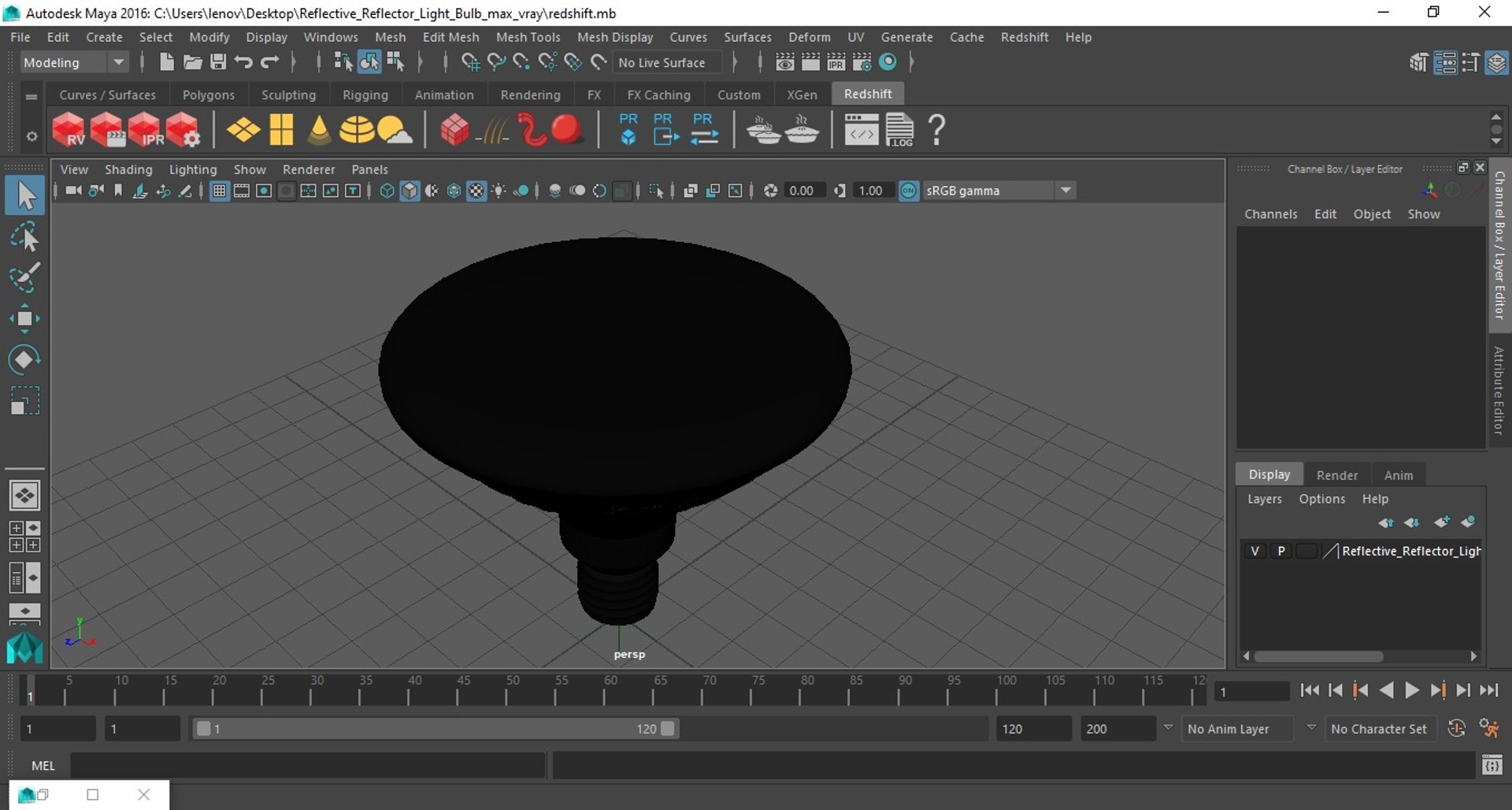Select the Paint selection tool
The height and width of the screenshot is (810, 1512).
(24, 277)
